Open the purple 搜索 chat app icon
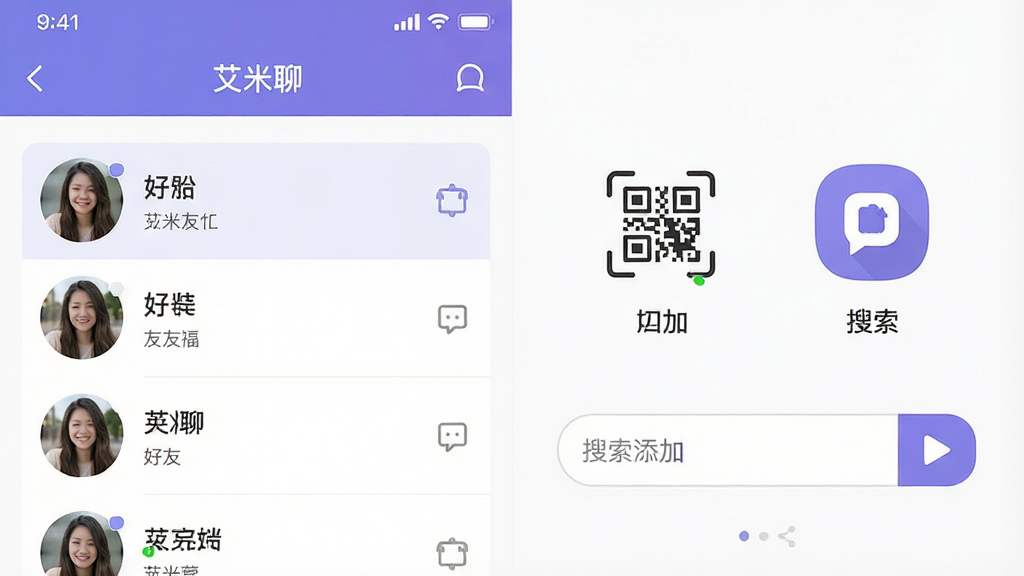 tap(872, 222)
